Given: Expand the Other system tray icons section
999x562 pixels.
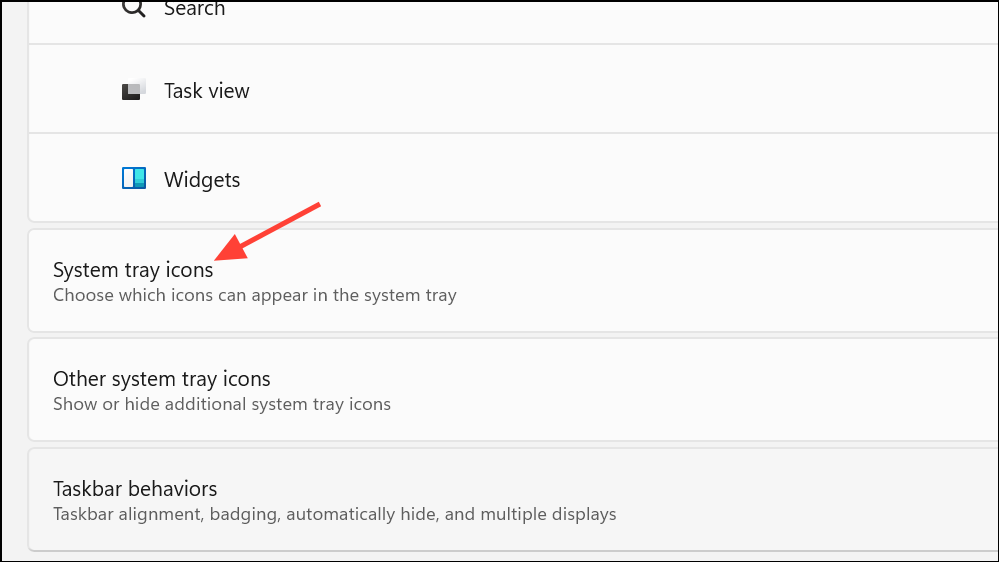Looking at the screenshot, I should tap(514, 389).
